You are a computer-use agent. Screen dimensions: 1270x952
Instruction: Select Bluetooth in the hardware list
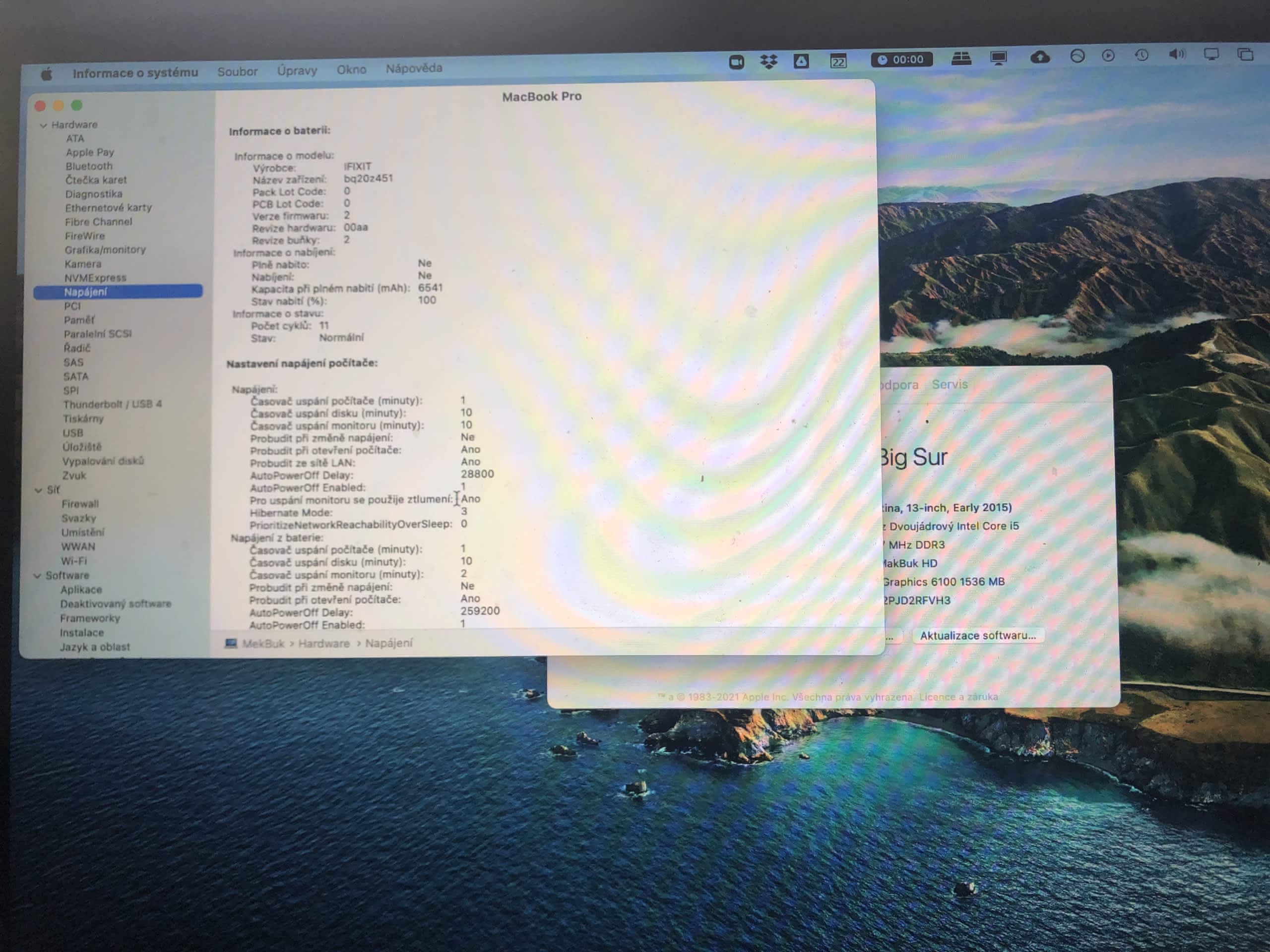[x=89, y=167]
